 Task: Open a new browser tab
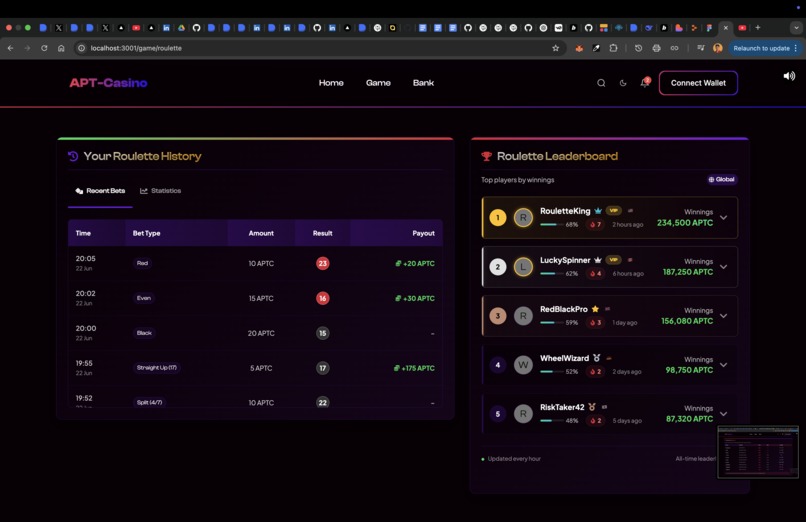[758, 28]
